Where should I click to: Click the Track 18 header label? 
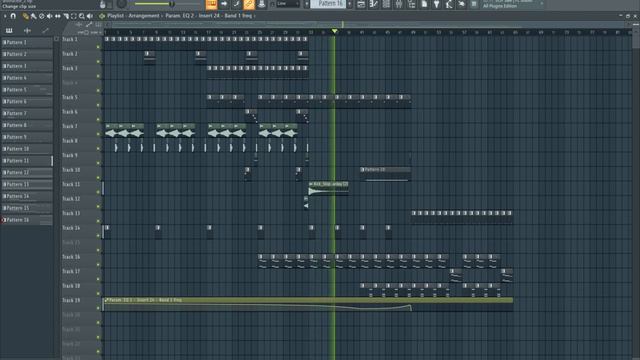(x=71, y=286)
